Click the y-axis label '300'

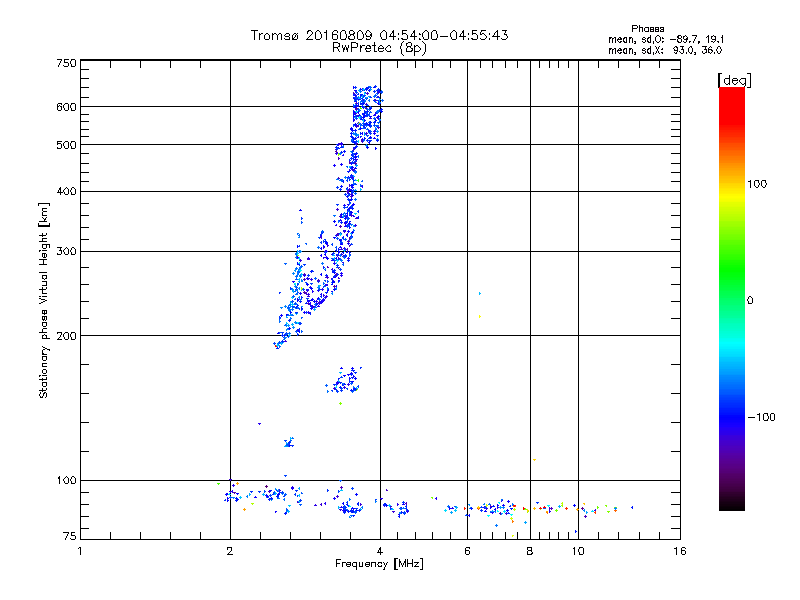click(66, 252)
